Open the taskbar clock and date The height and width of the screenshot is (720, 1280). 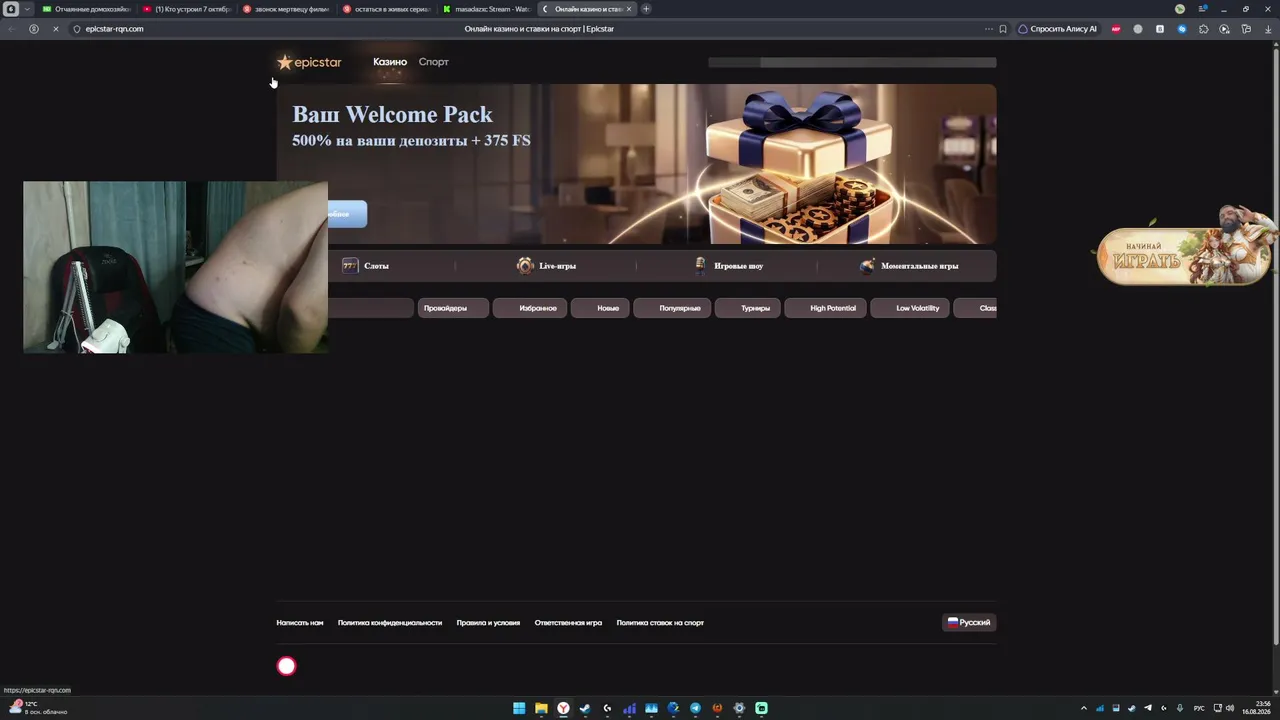pos(1257,708)
